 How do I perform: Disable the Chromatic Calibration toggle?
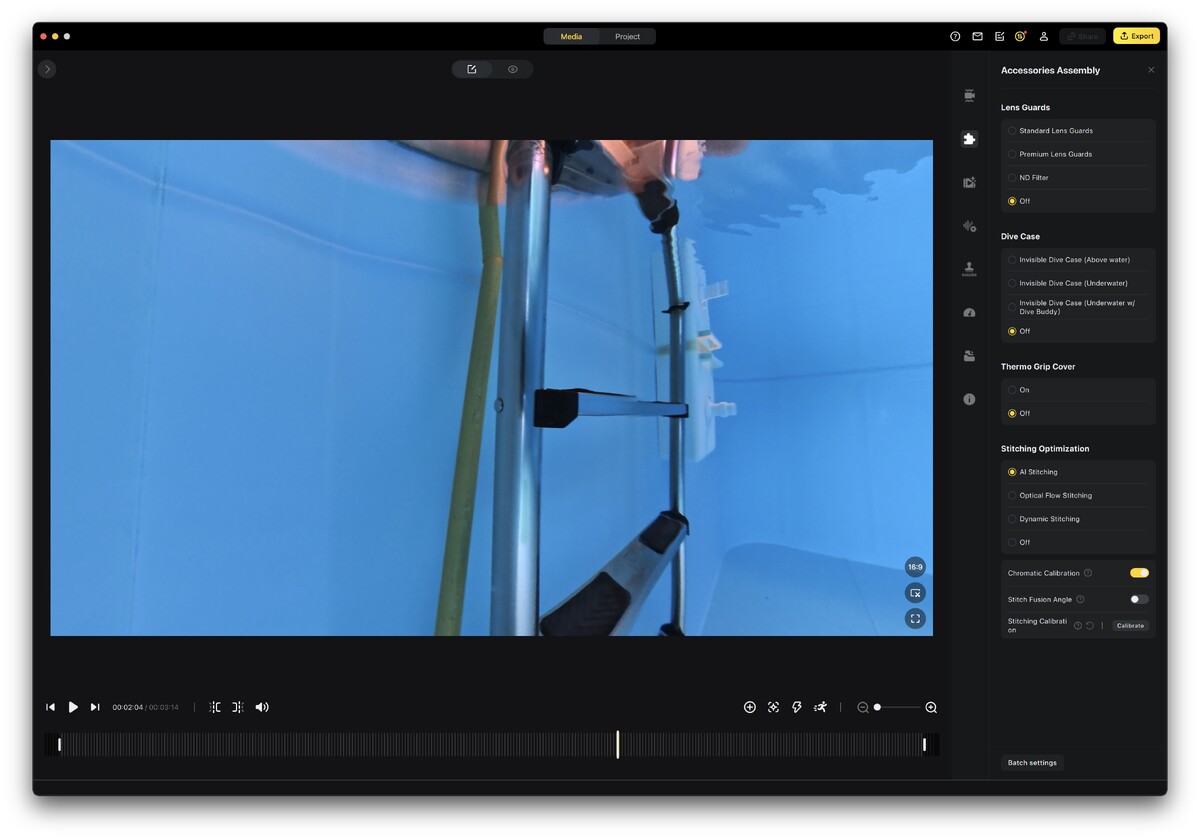pyautogui.click(x=1139, y=573)
